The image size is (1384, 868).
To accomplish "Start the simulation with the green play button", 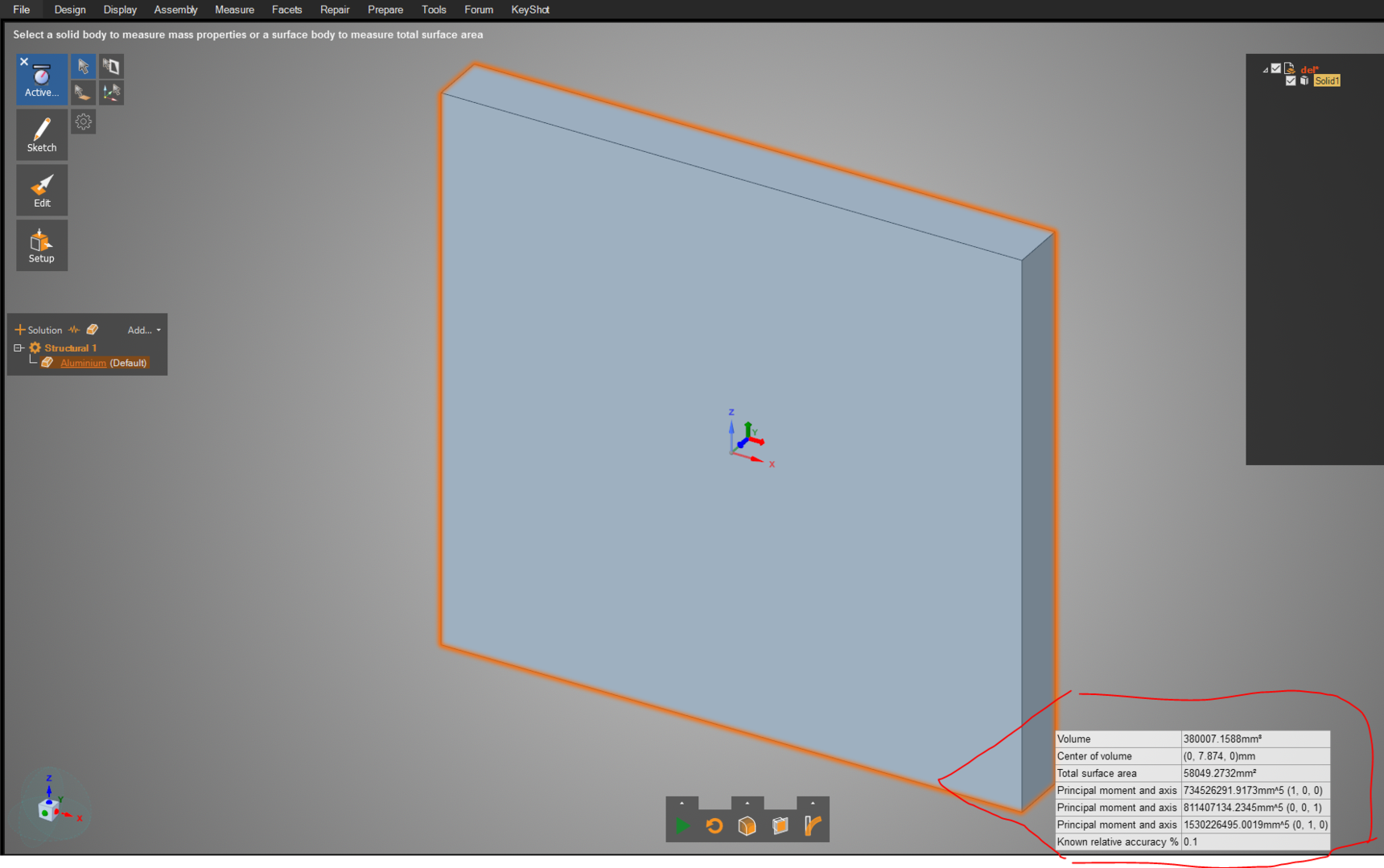I will point(682,825).
